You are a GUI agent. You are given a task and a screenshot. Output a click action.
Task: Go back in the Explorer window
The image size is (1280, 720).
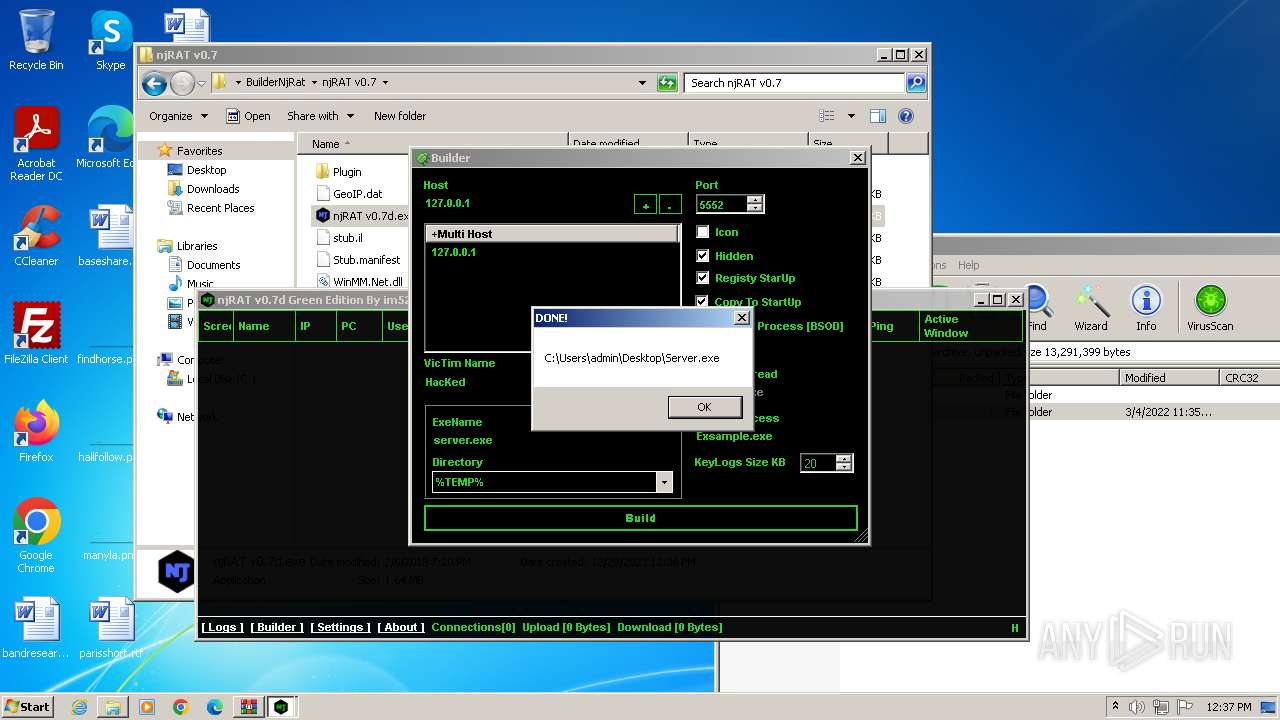tap(154, 83)
